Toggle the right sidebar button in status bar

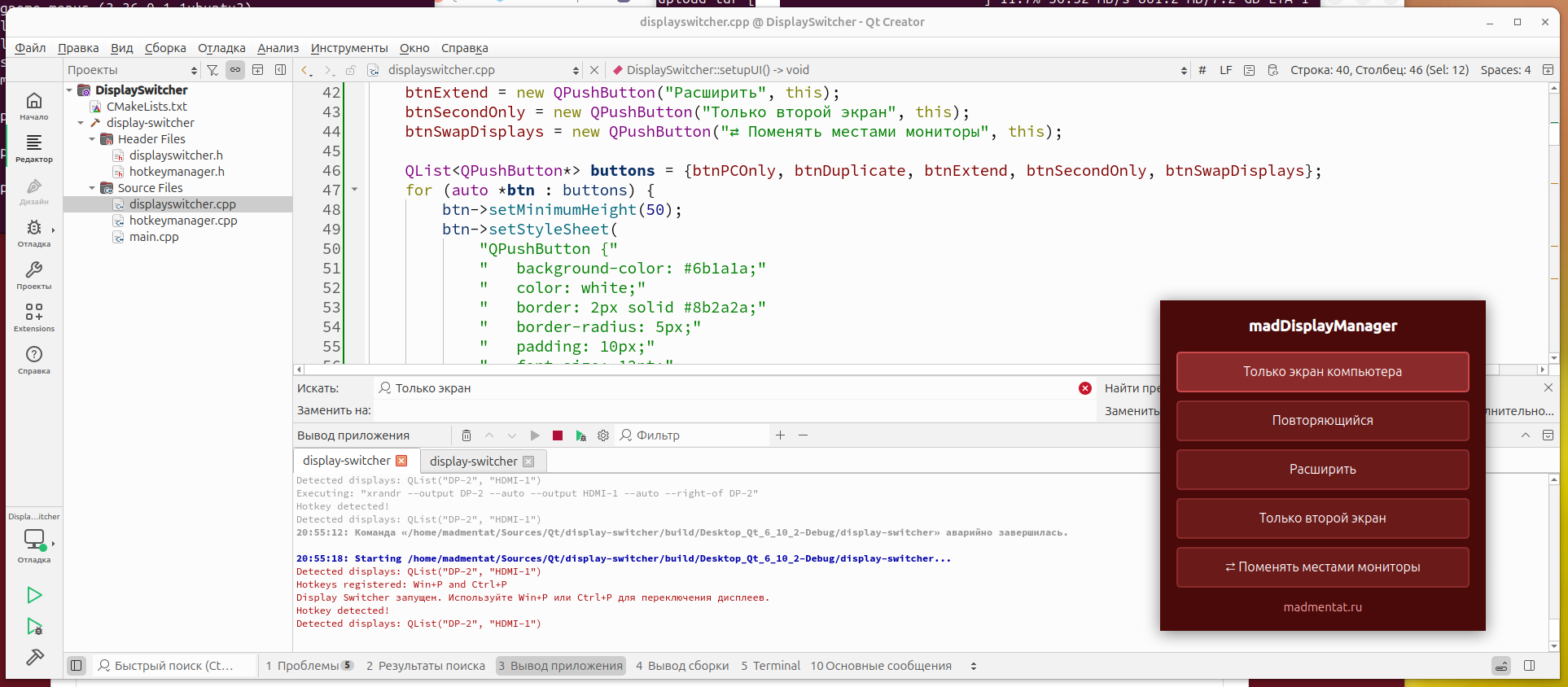coord(1529,666)
